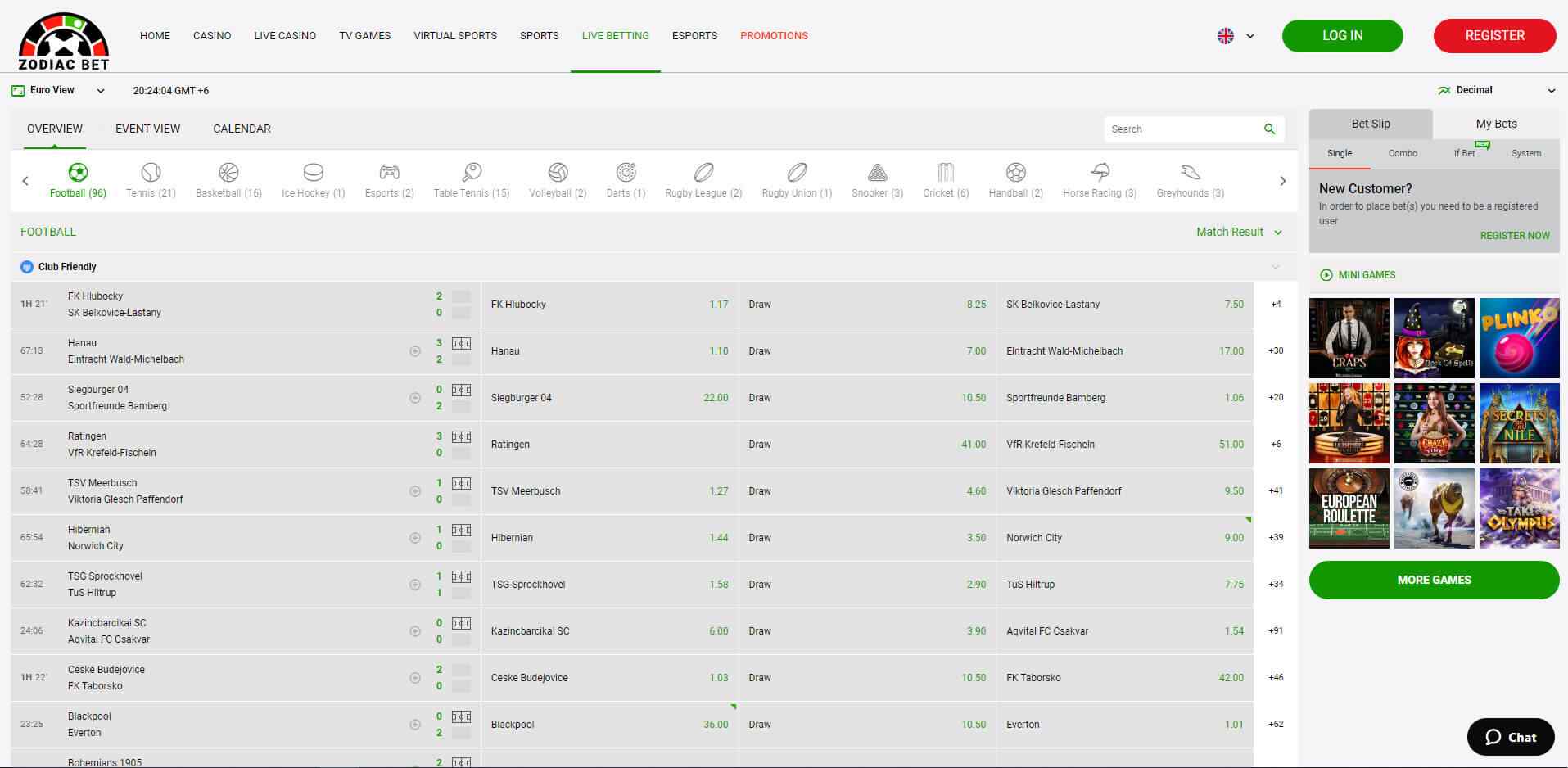
Task: Expand +91 markets for Kazincbarcikai SC
Action: pos(1276,631)
